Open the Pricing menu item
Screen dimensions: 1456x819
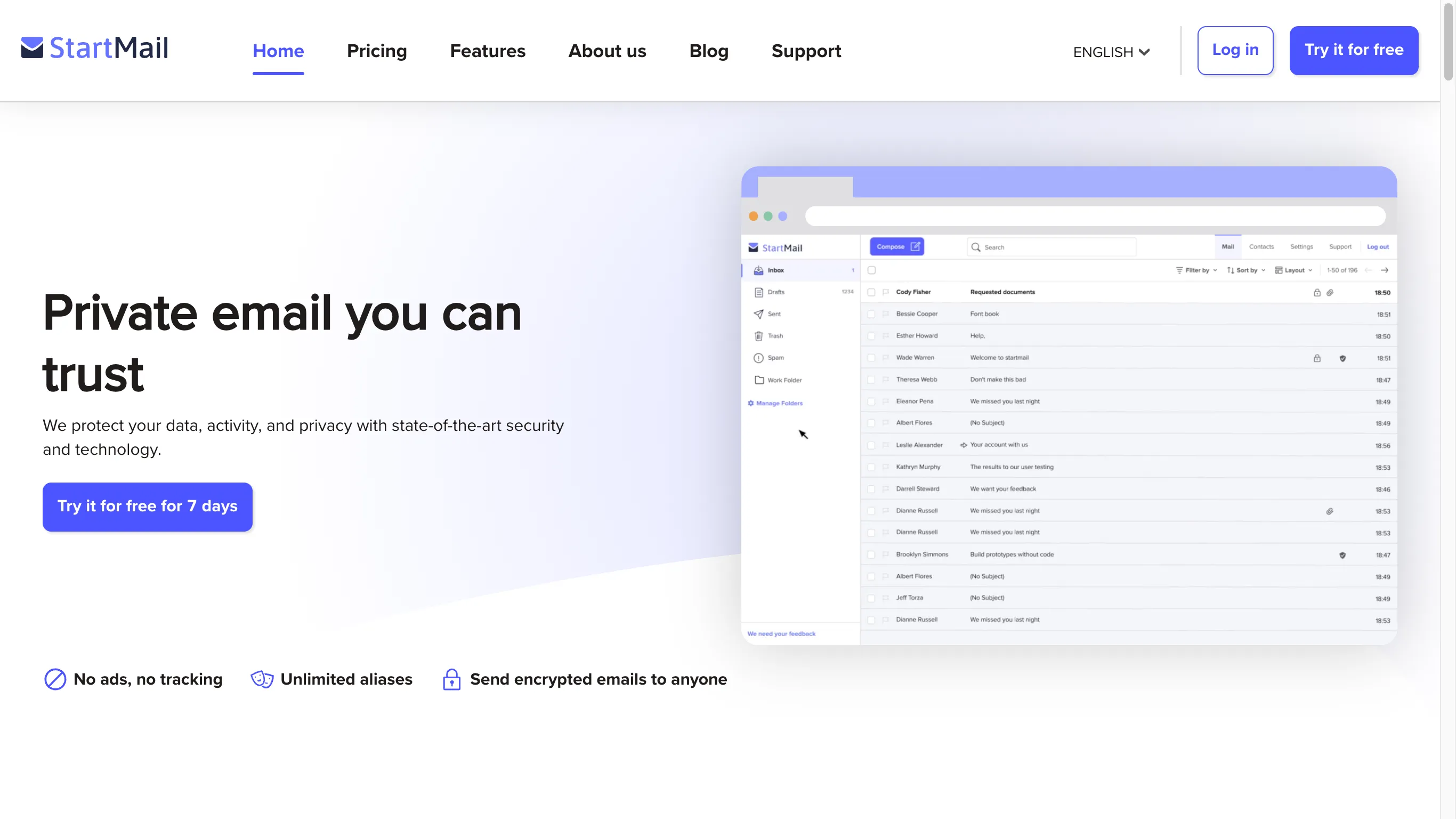click(x=376, y=51)
